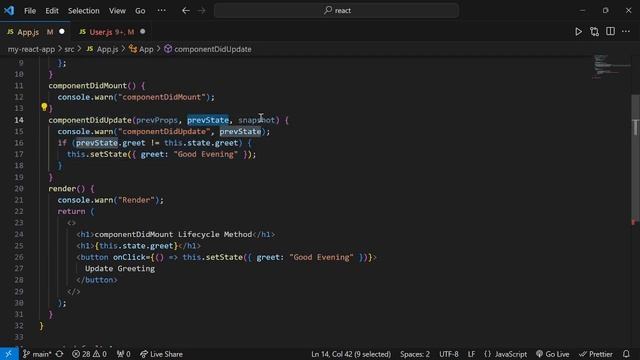Open the Selection menu
Screen dimensions: 640x360
[84, 11]
